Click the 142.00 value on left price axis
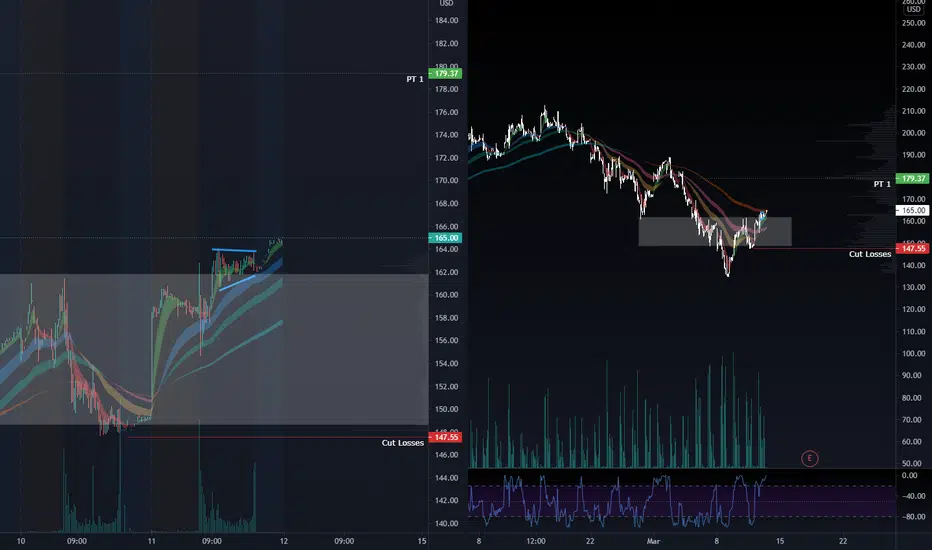932x550 pixels. [446, 500]
